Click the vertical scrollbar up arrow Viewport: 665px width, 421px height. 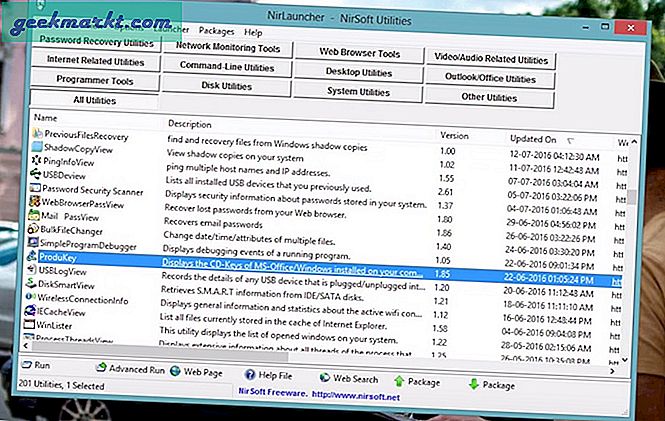pyautogui.click(x=634, y=142)
